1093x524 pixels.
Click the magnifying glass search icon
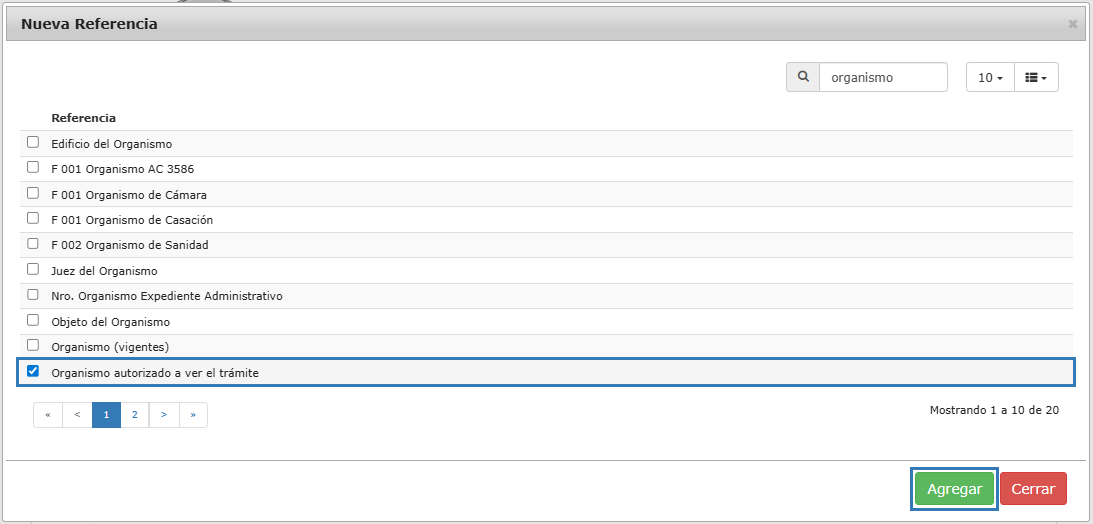803,77
